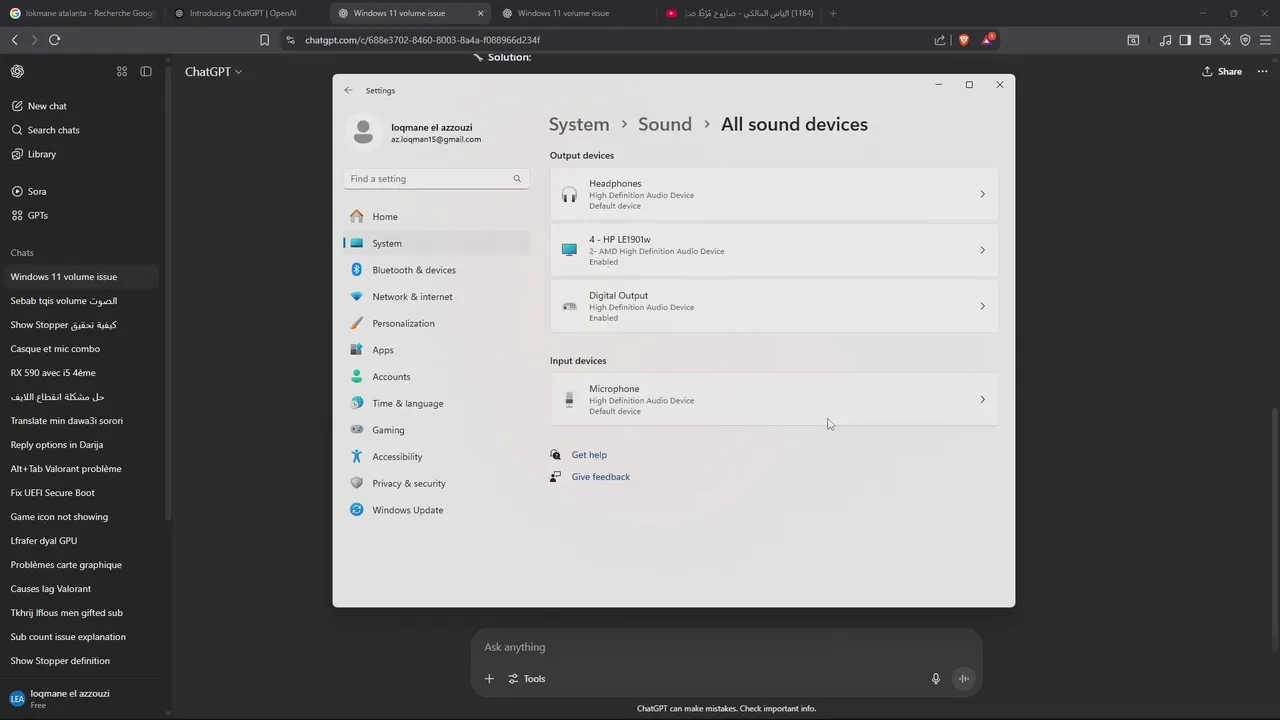Click the Sound breadcrumb in Settings header
Image resolution: width=1280 pixels, height=720 pixels.
tap(665, 124)
